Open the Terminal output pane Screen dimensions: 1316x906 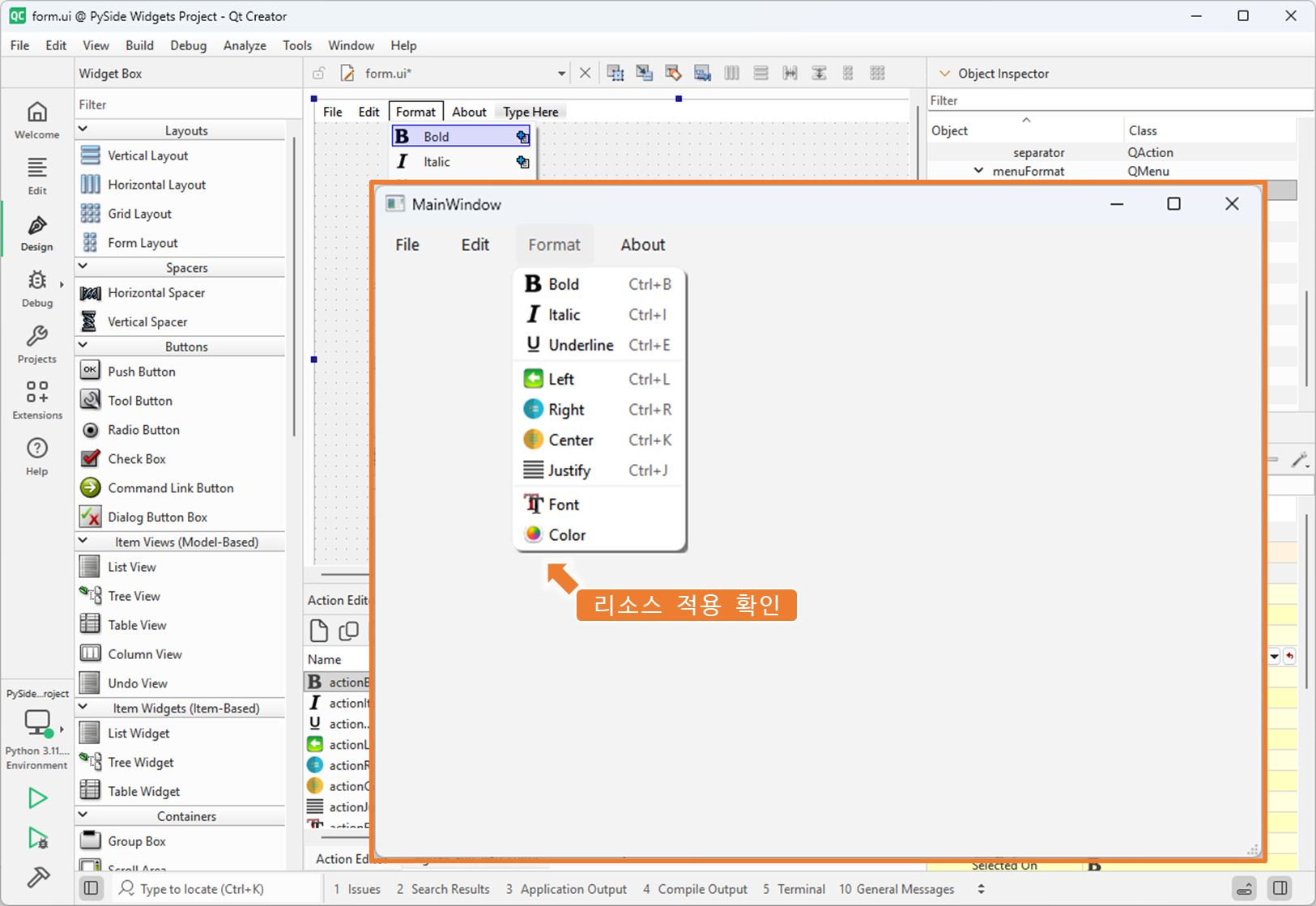[x=794, y=888]
